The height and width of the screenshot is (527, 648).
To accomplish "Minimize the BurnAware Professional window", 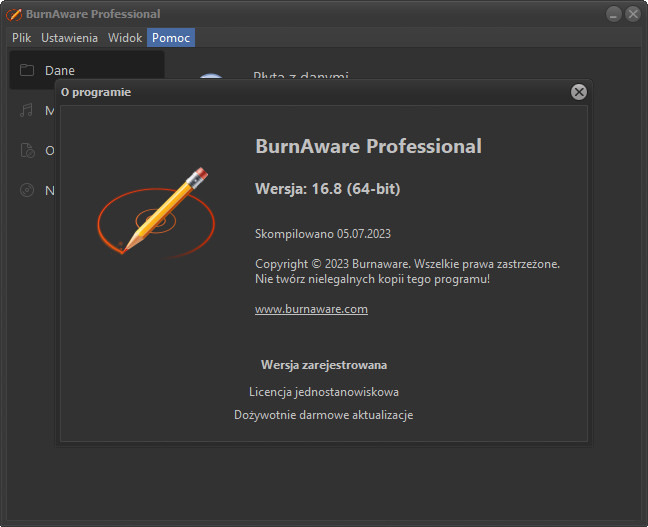I will 614,14.
